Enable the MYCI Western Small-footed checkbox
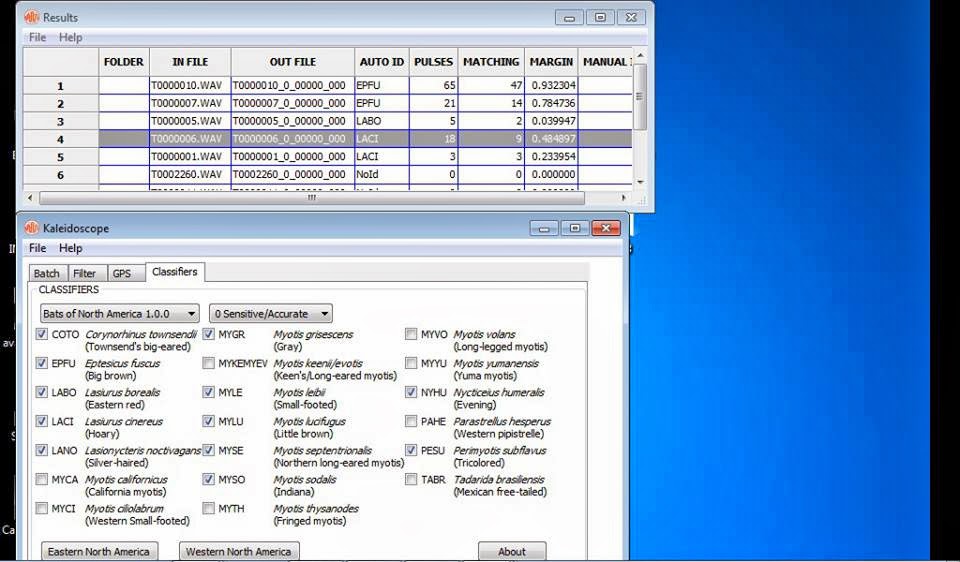 42,508
